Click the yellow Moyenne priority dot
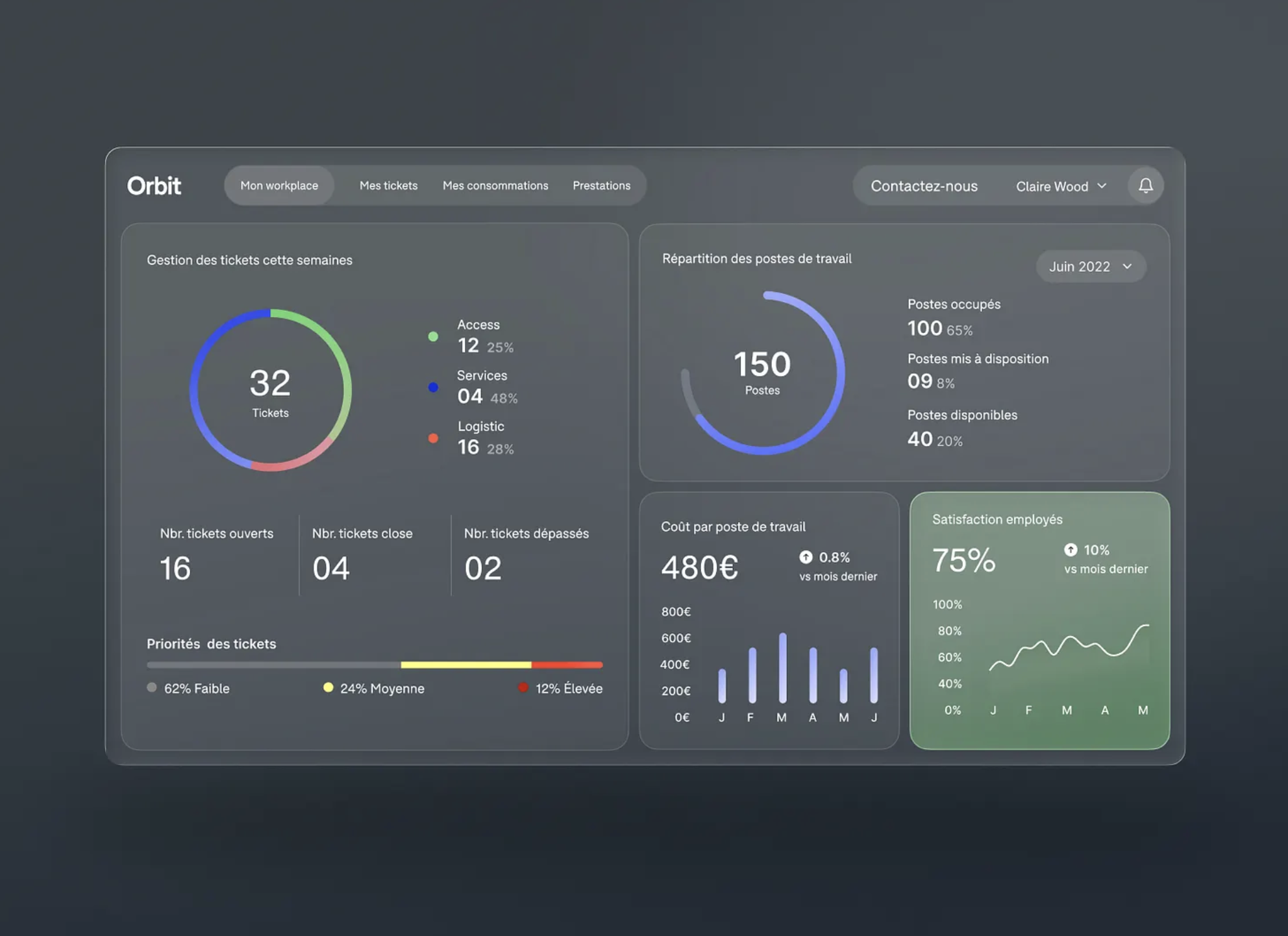This screenshot has width=1288, height=936. coord(328,687)
